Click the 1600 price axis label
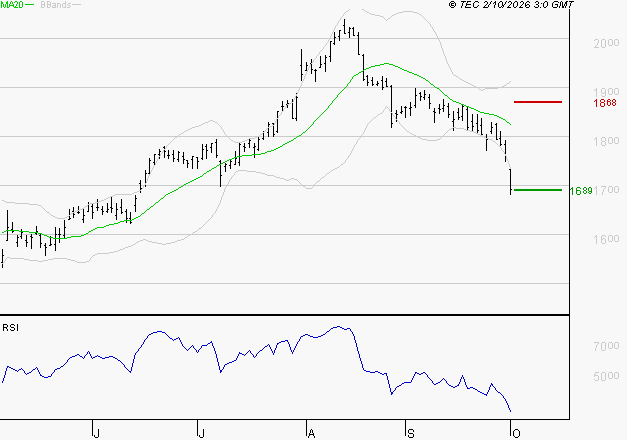 click(x=606, y=239)
